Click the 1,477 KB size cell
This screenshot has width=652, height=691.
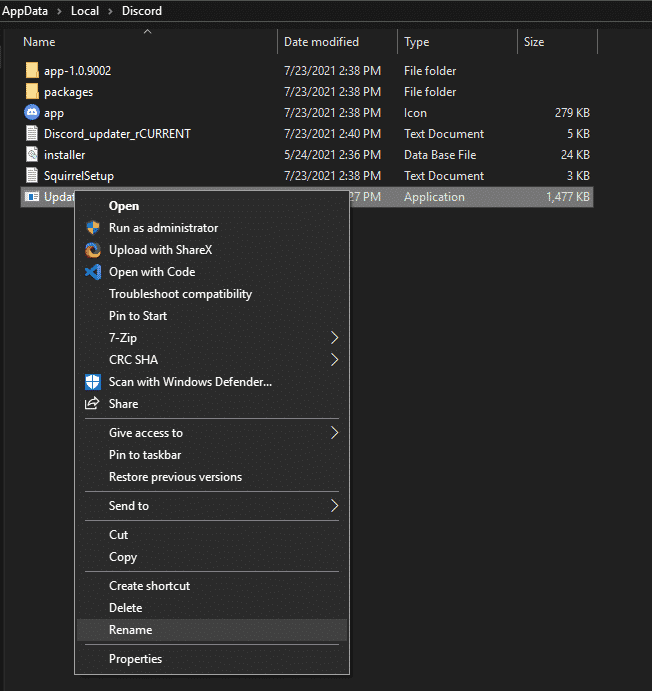tap(568, 197)
